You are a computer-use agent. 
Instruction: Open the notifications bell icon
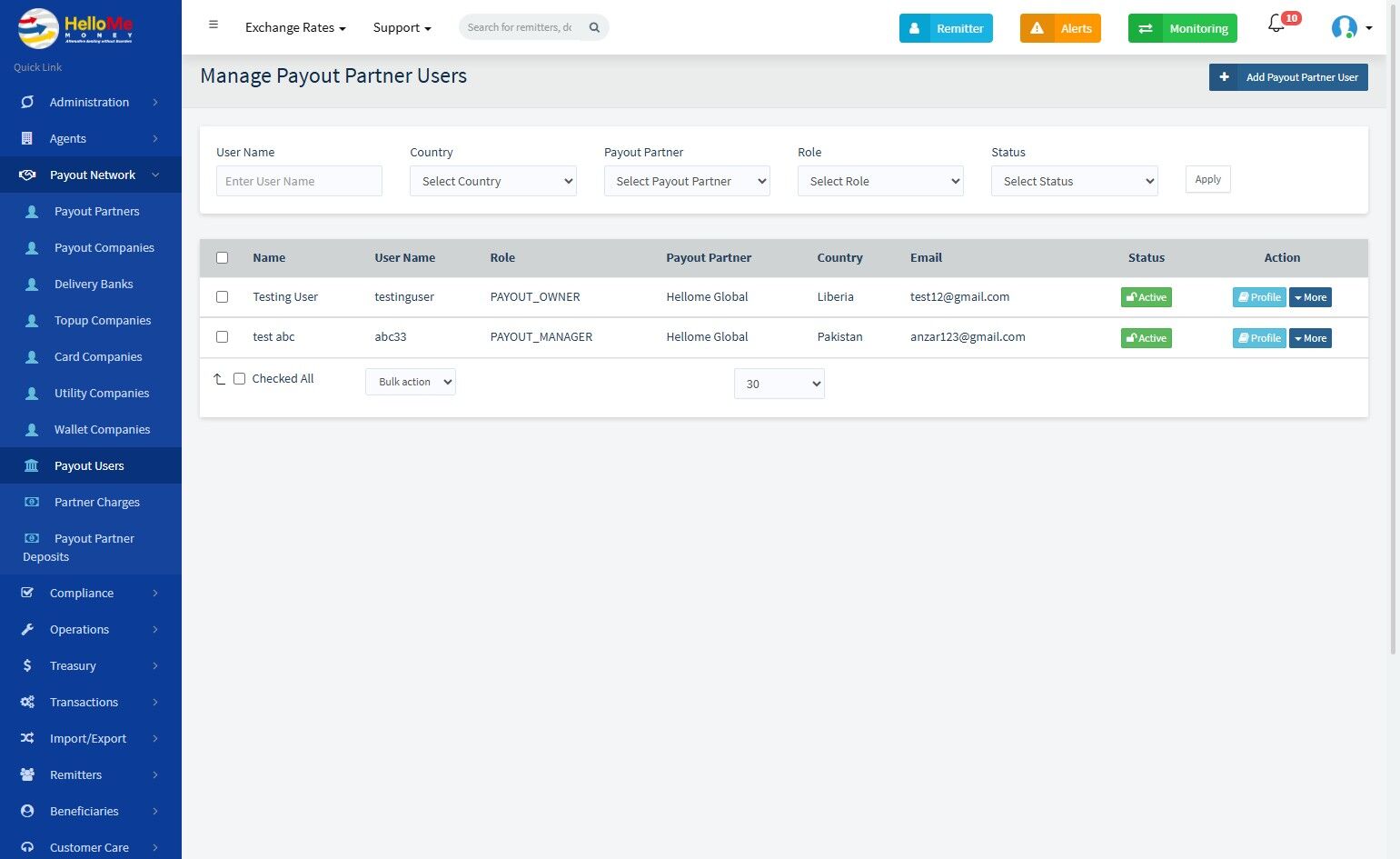pos(1276,25)
